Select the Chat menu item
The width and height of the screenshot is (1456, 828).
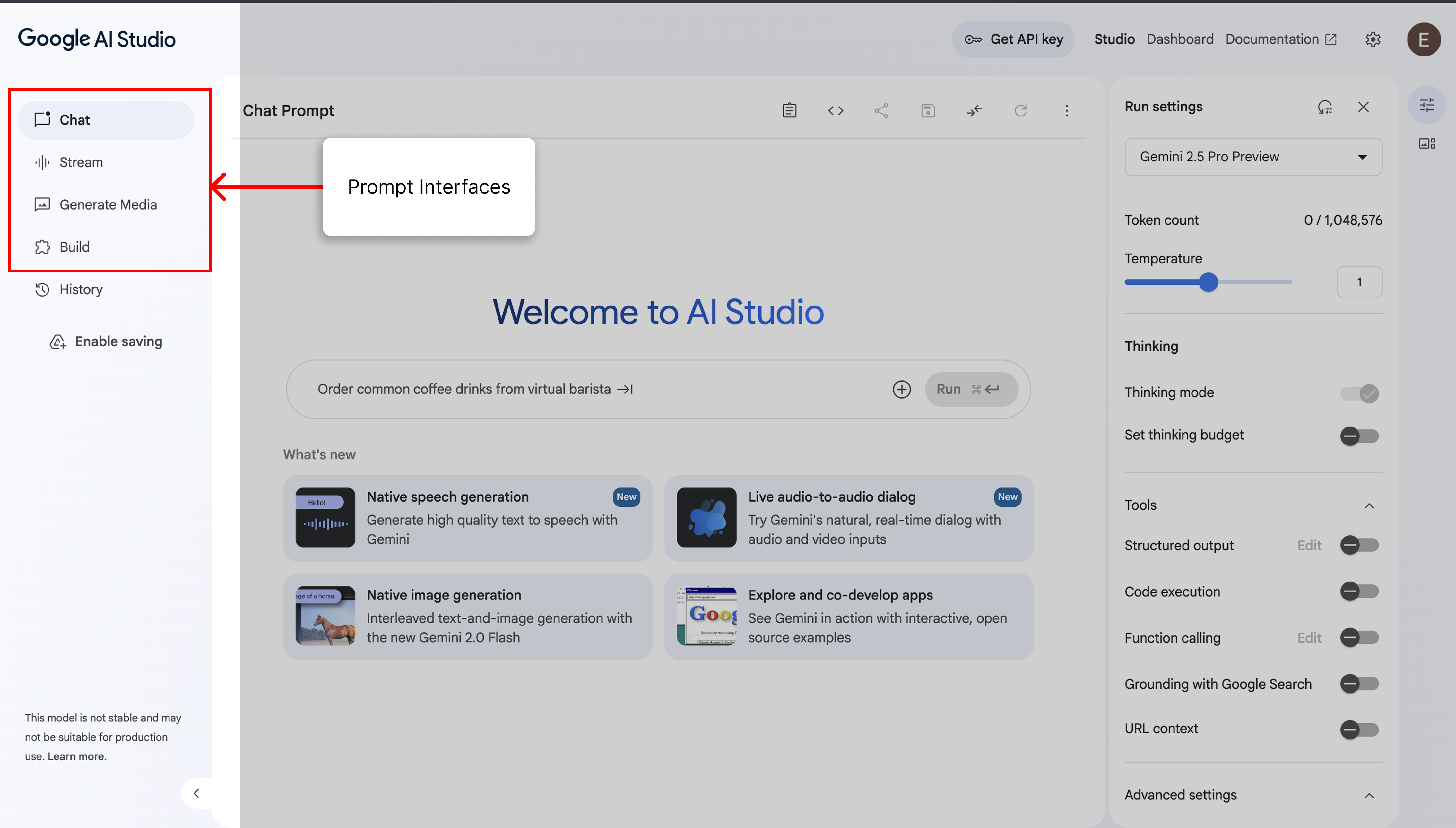tap(106, 119)
